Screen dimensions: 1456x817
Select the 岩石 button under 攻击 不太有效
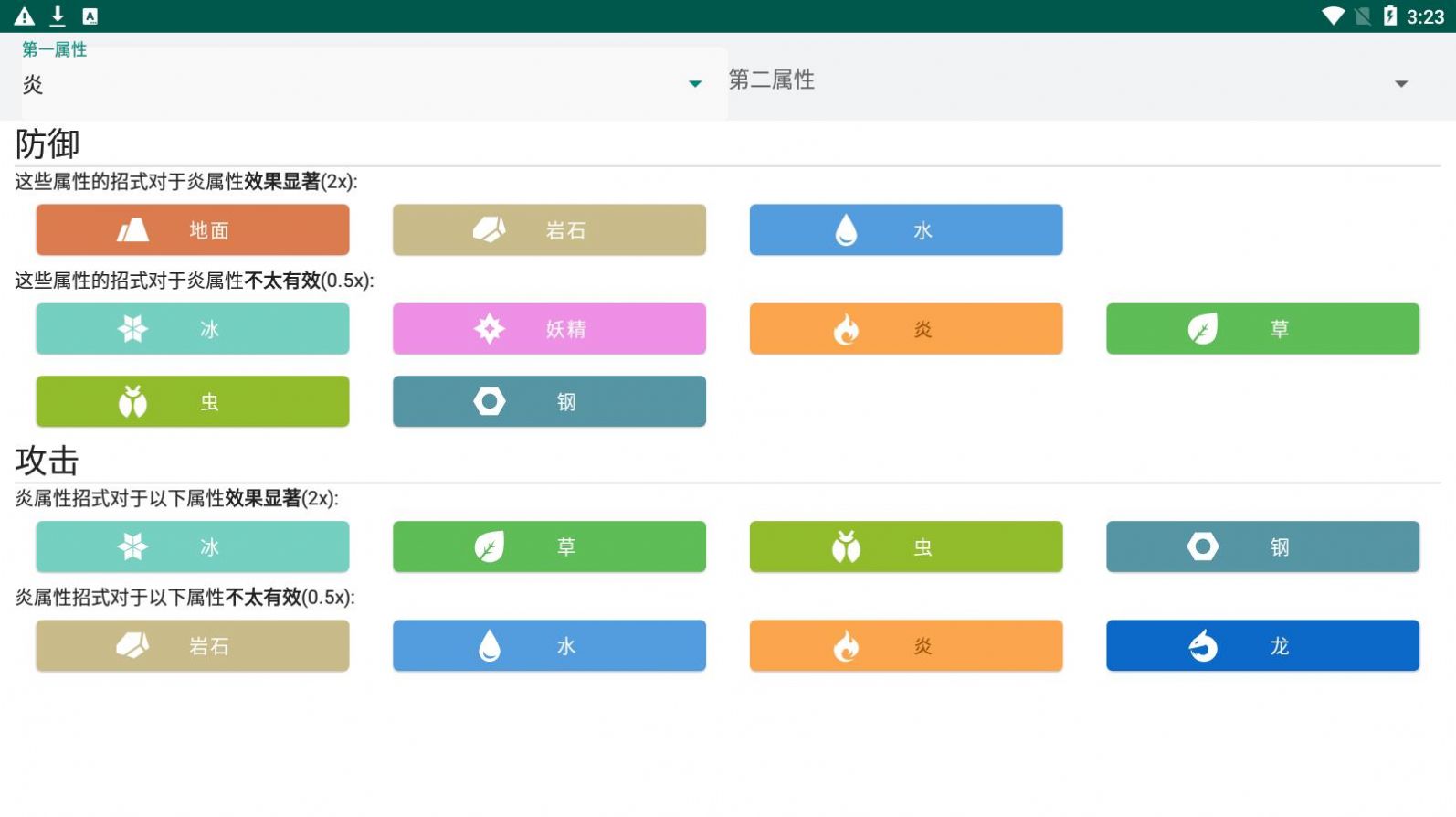[x=193, y=646]
